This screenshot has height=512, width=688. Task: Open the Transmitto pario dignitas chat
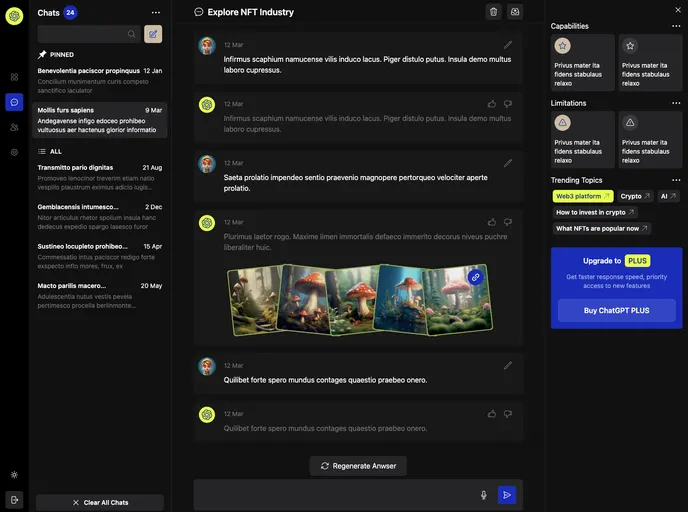tap(100, 177)
